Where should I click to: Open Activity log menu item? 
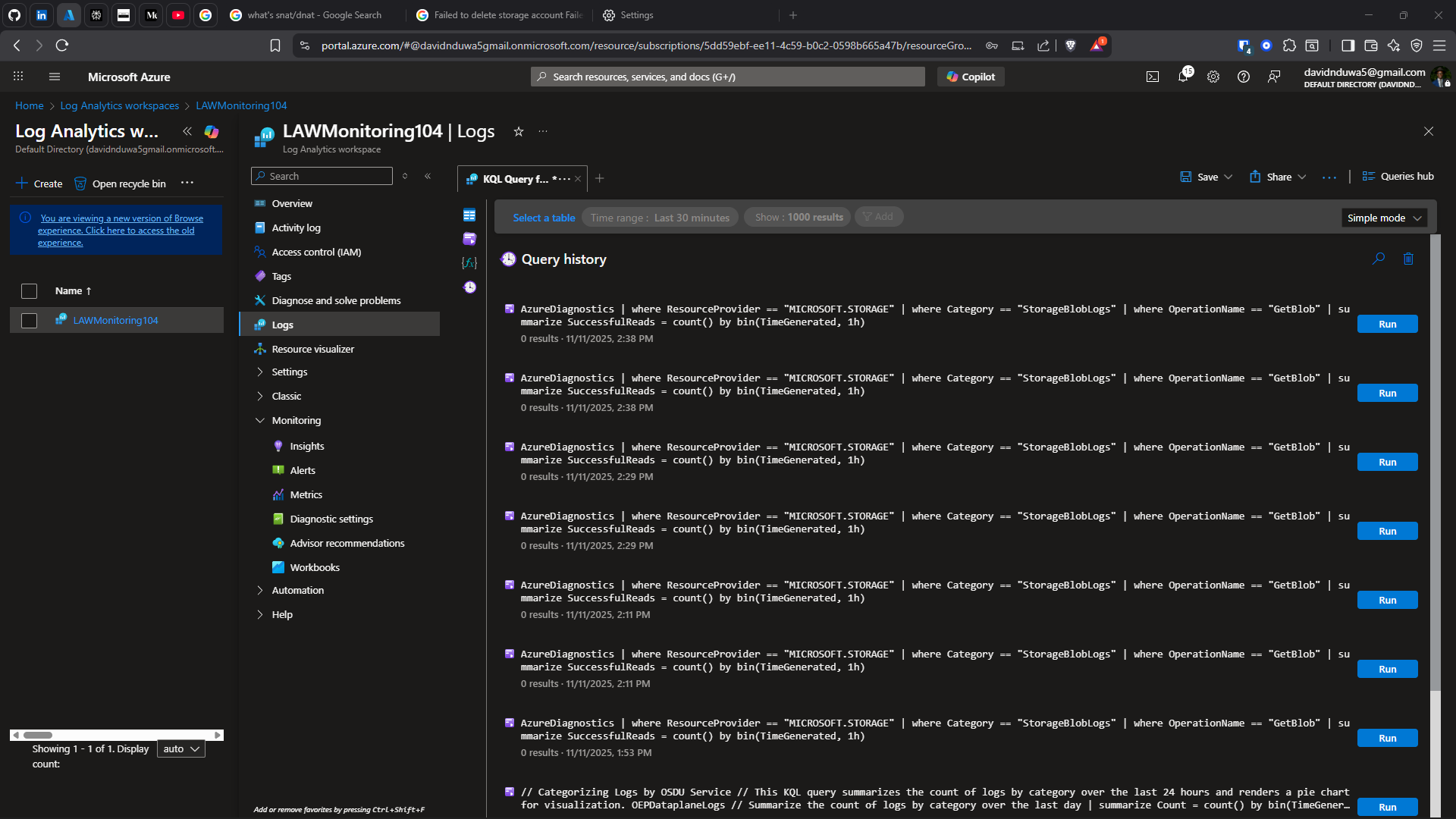pos(296,227)
